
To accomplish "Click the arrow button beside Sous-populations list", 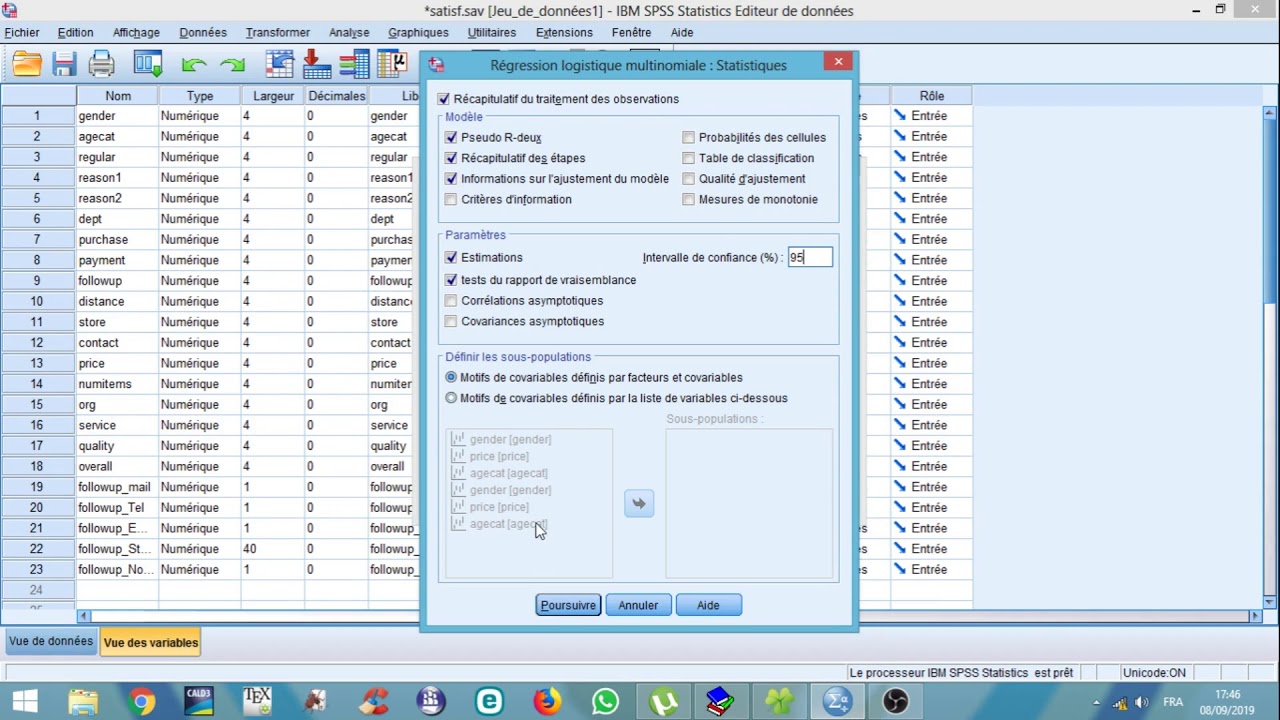I will (639, 503).
